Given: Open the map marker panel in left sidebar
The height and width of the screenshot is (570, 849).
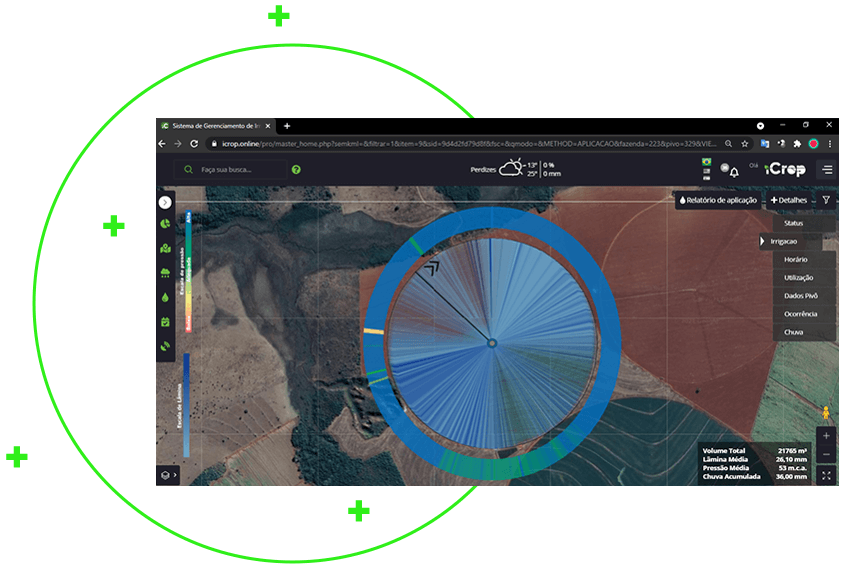Looking at the screenshot, I should (165, 248).
